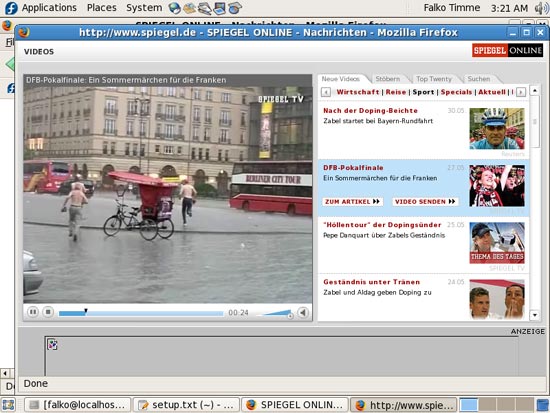550x413 pixels.
Task: Click the fans thumbnail for DFB-Pokalfinale
Action: (497, 186)
